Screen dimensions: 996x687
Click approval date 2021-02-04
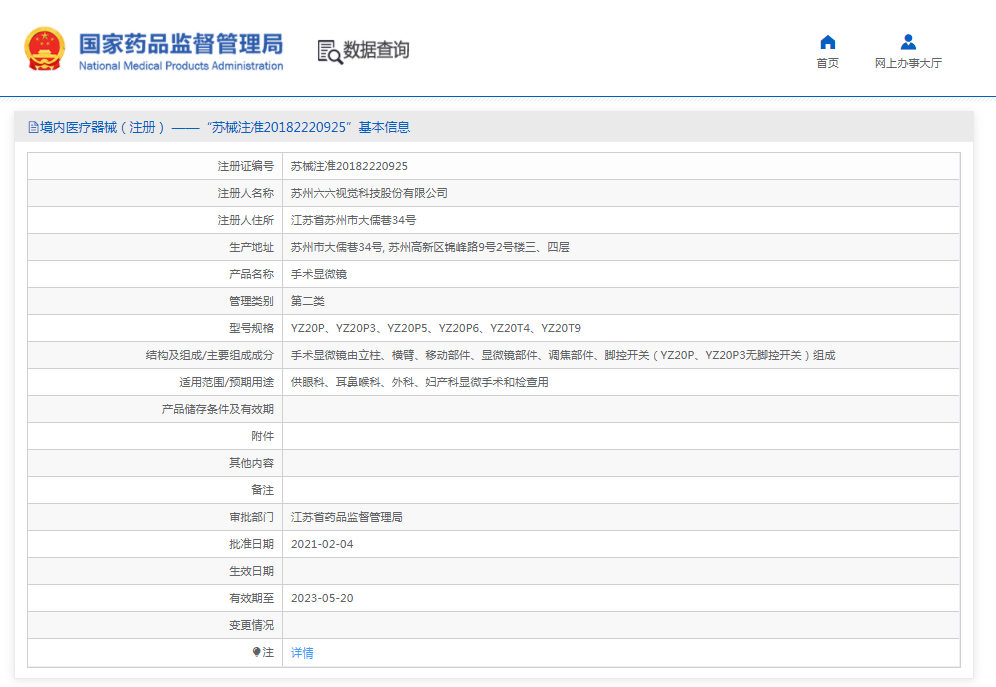pyautogui.click(x=322, y=544)
